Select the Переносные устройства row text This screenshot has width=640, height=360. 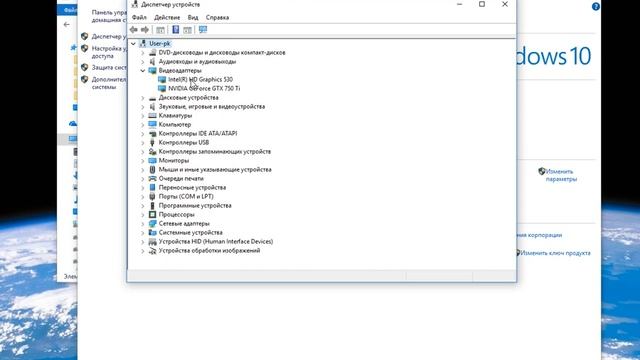pos(192,187)
